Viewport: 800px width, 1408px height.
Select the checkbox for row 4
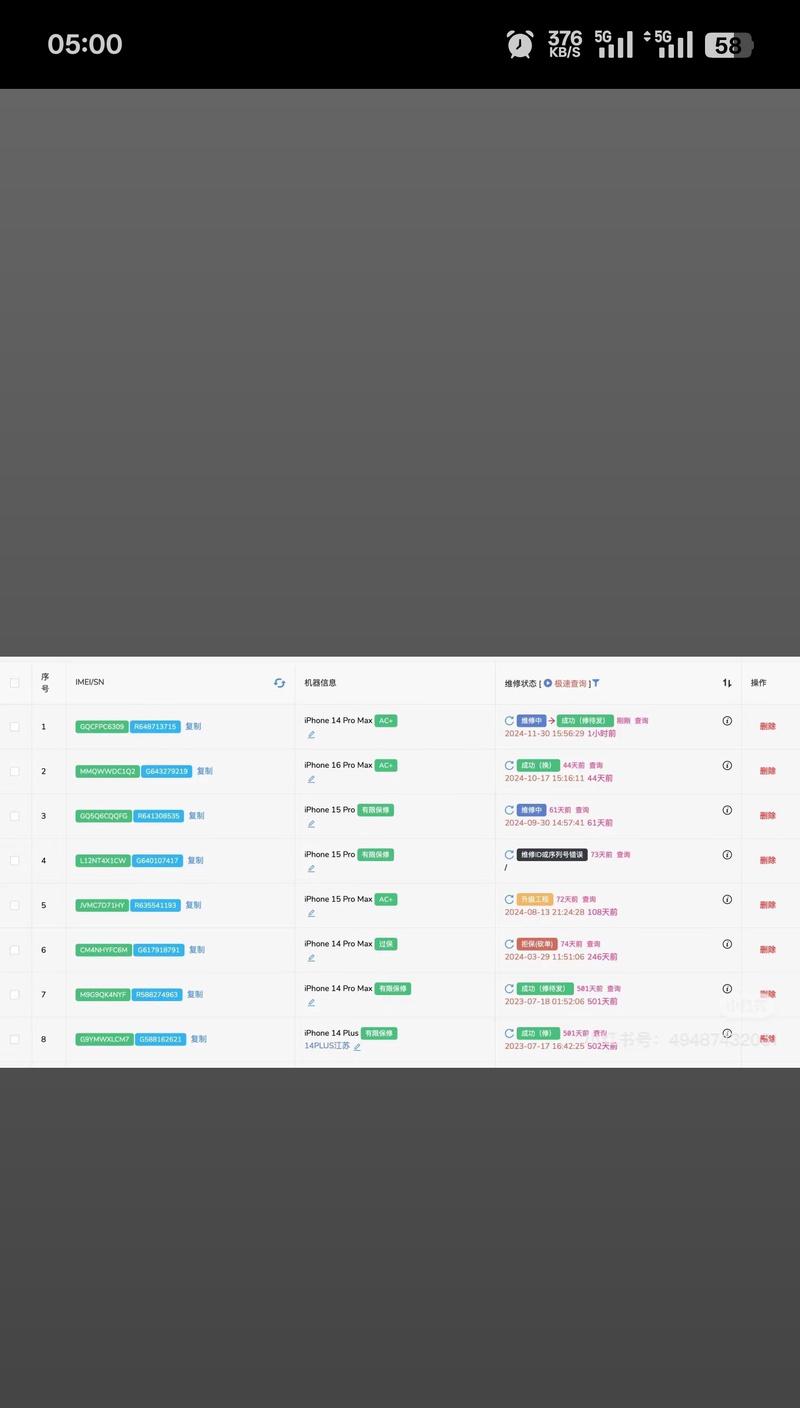tap(14, 861)
